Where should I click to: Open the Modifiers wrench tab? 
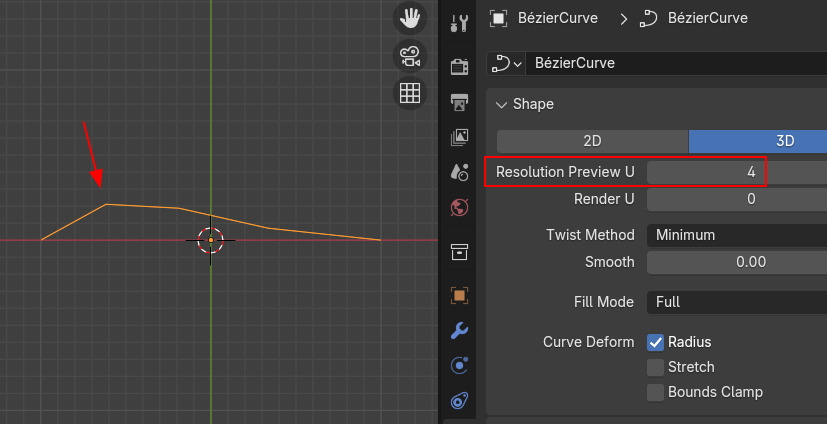459,331
